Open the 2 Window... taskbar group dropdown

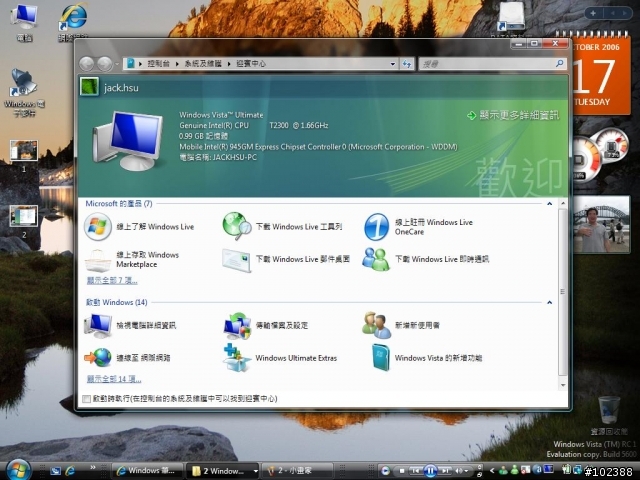point(256,471)
